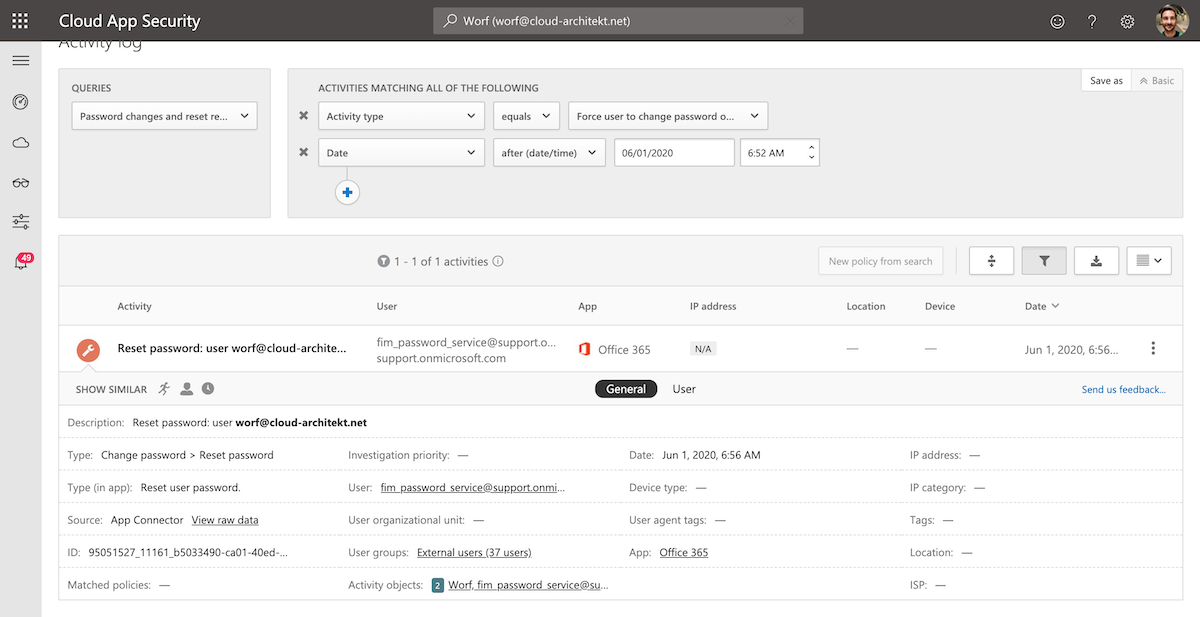Select the General tab
This screenshot has height=617, width=1200.
(626, 389)
